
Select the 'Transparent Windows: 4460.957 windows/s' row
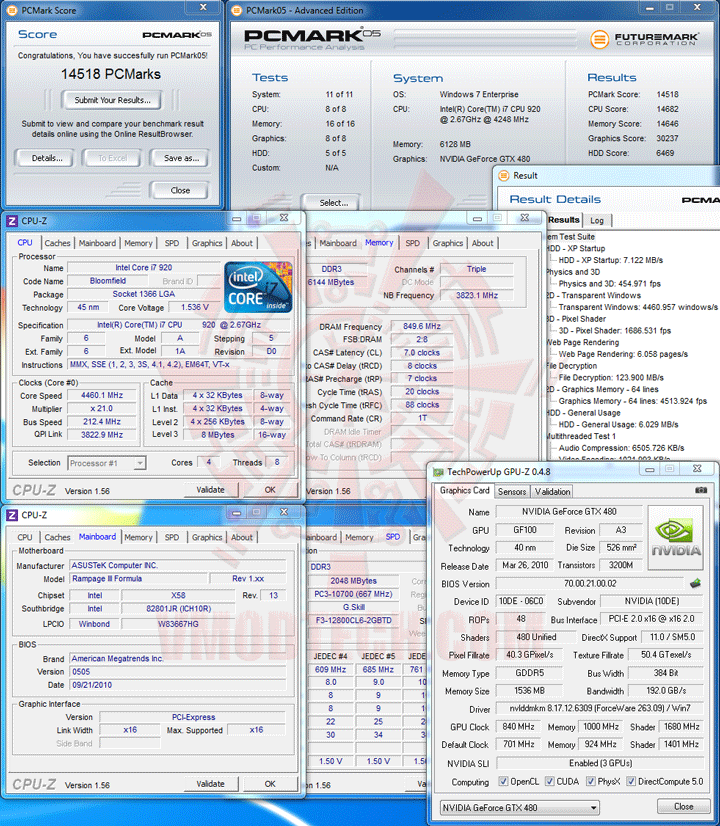(x=638, y=307)
